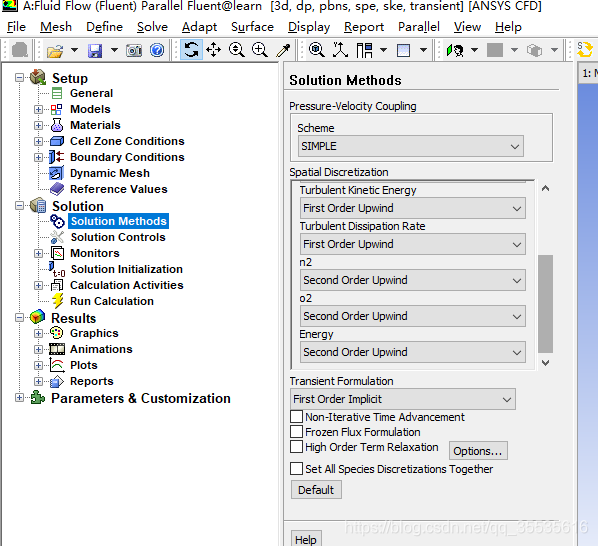Click the gray stop square toolbar icon

495,50
